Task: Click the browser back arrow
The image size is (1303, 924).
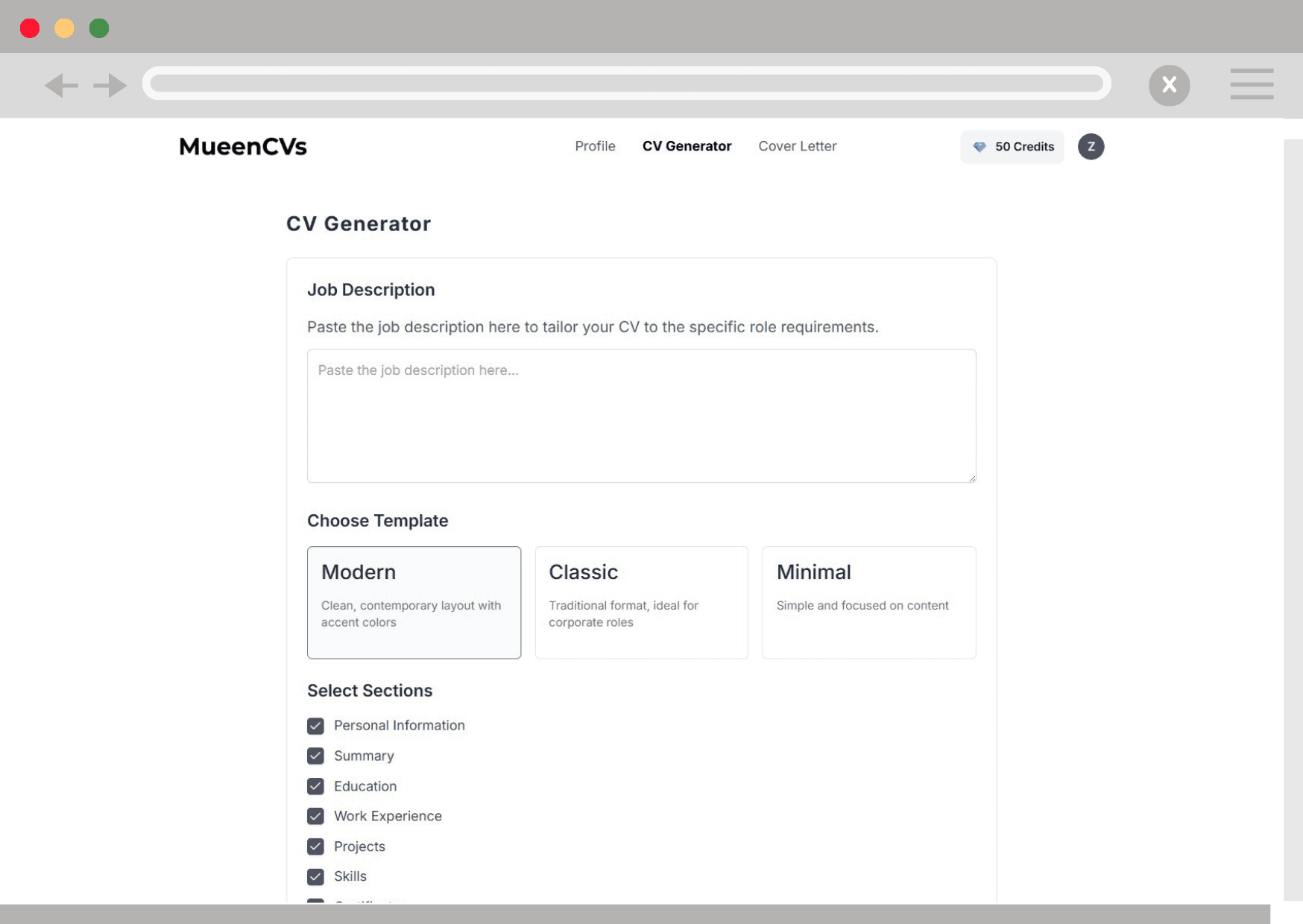Action: point(61,86)
